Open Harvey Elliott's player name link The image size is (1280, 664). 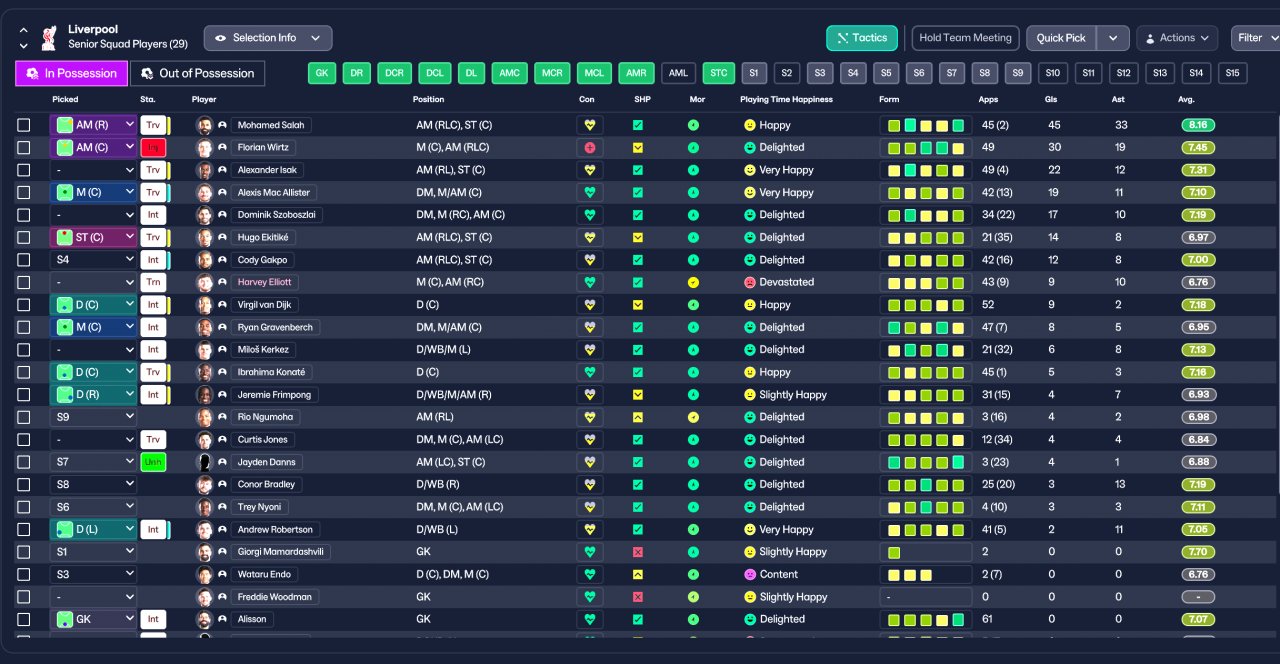[x=264, y=282]
